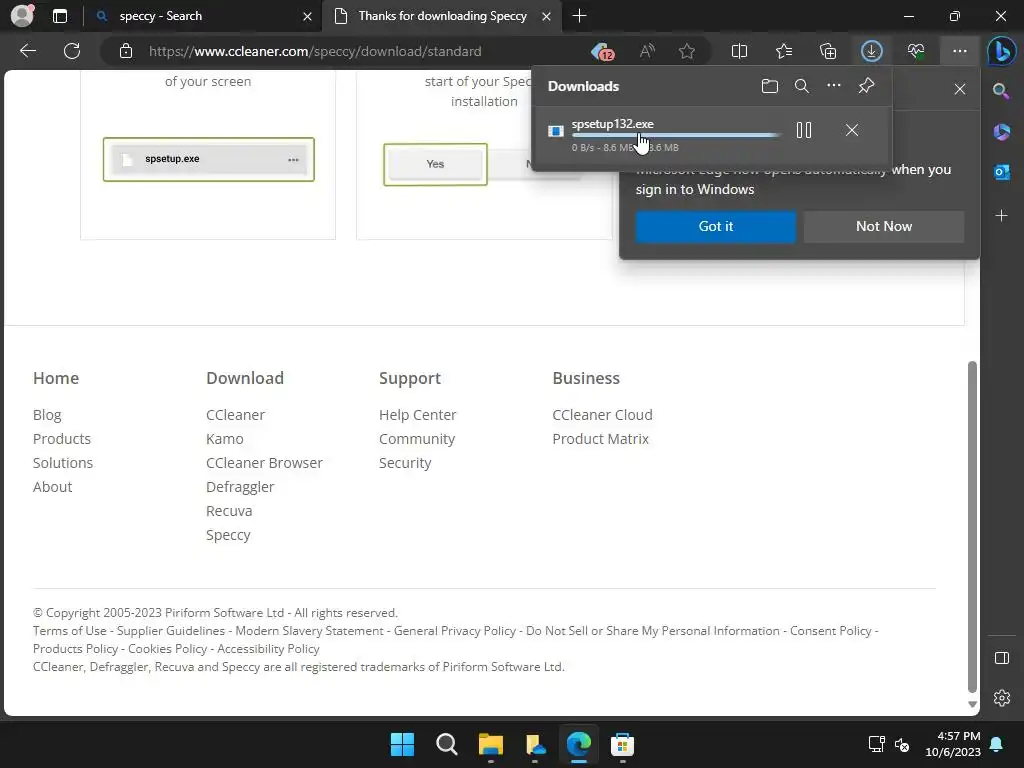Open Bing Copilot sidebar button

(x=1001, y=51)
